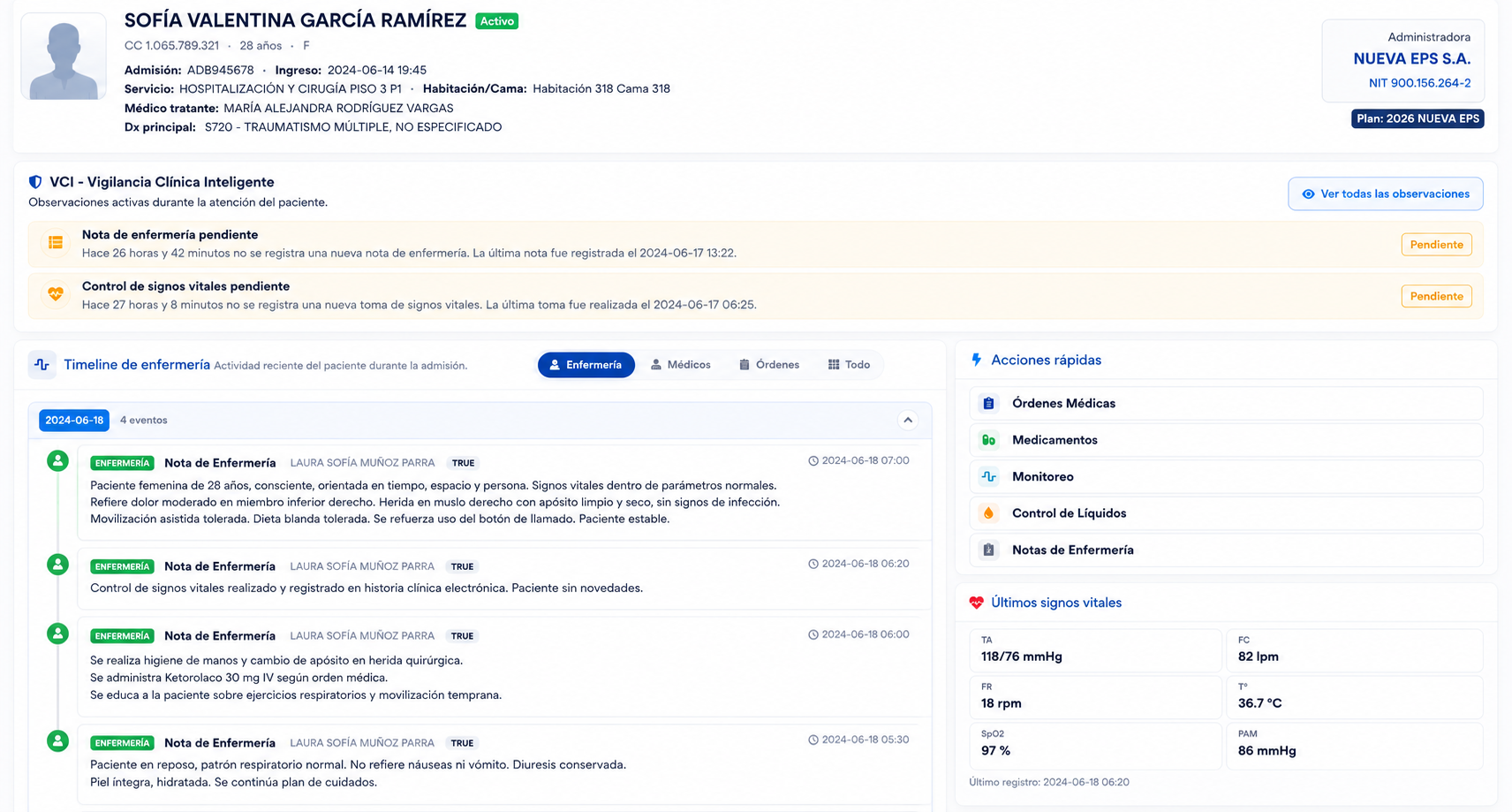Open Control de Líquidos quick action

1226,513
